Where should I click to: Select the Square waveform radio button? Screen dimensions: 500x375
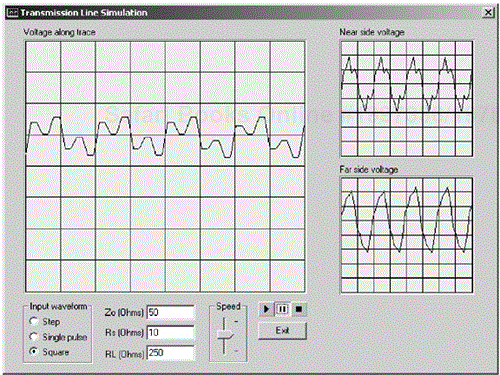coord(33,352)
